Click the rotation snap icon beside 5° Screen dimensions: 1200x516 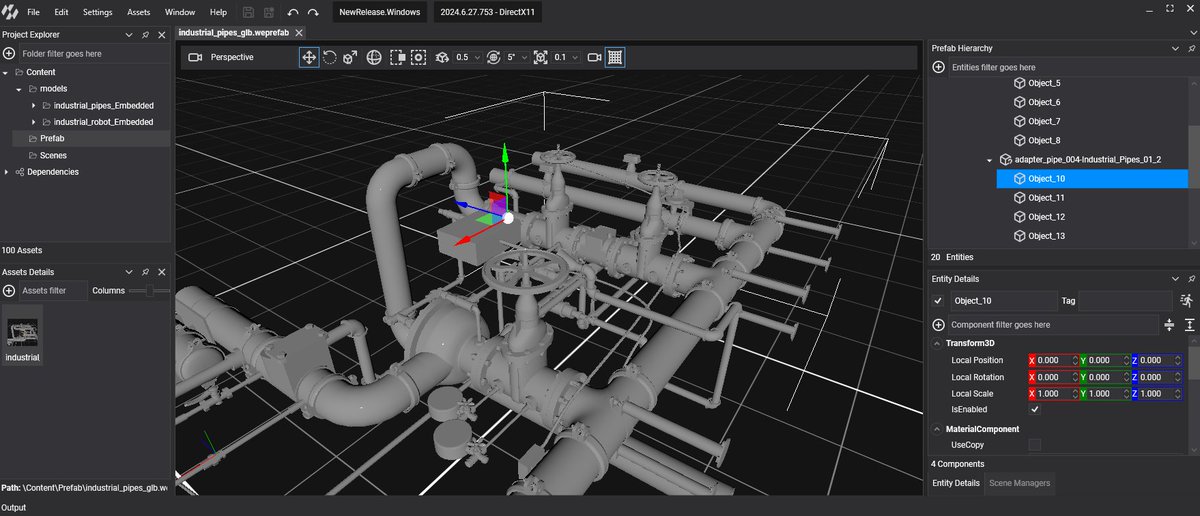[492, 57]
